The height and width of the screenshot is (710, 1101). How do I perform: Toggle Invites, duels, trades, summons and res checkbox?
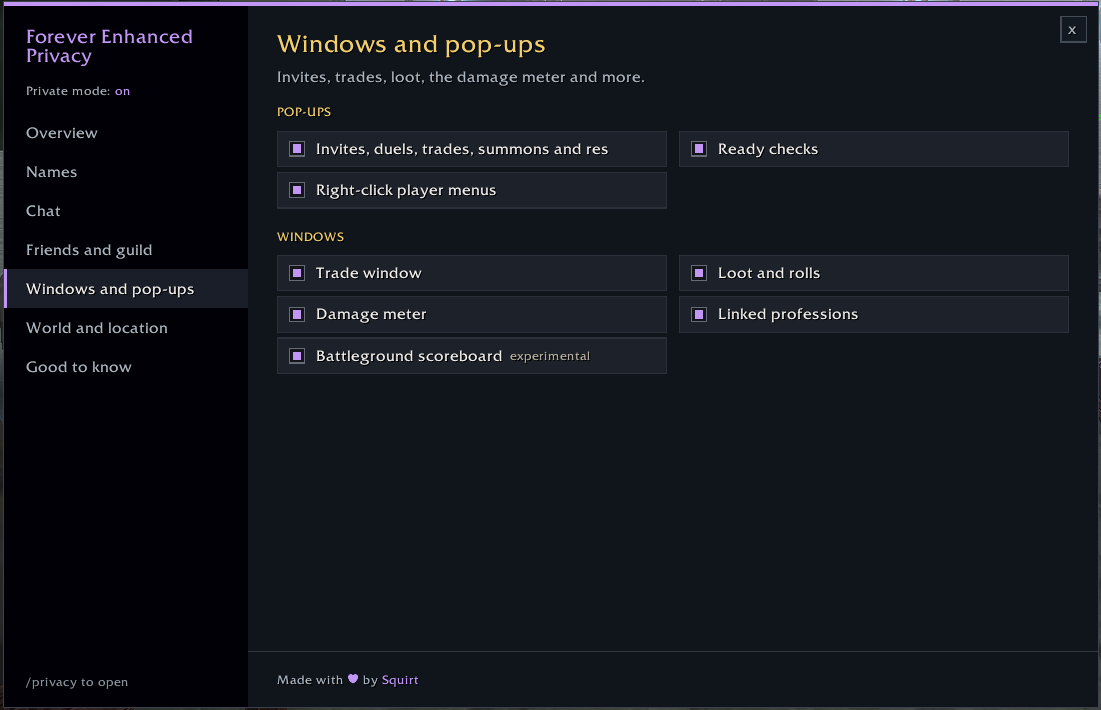point(297,149)
